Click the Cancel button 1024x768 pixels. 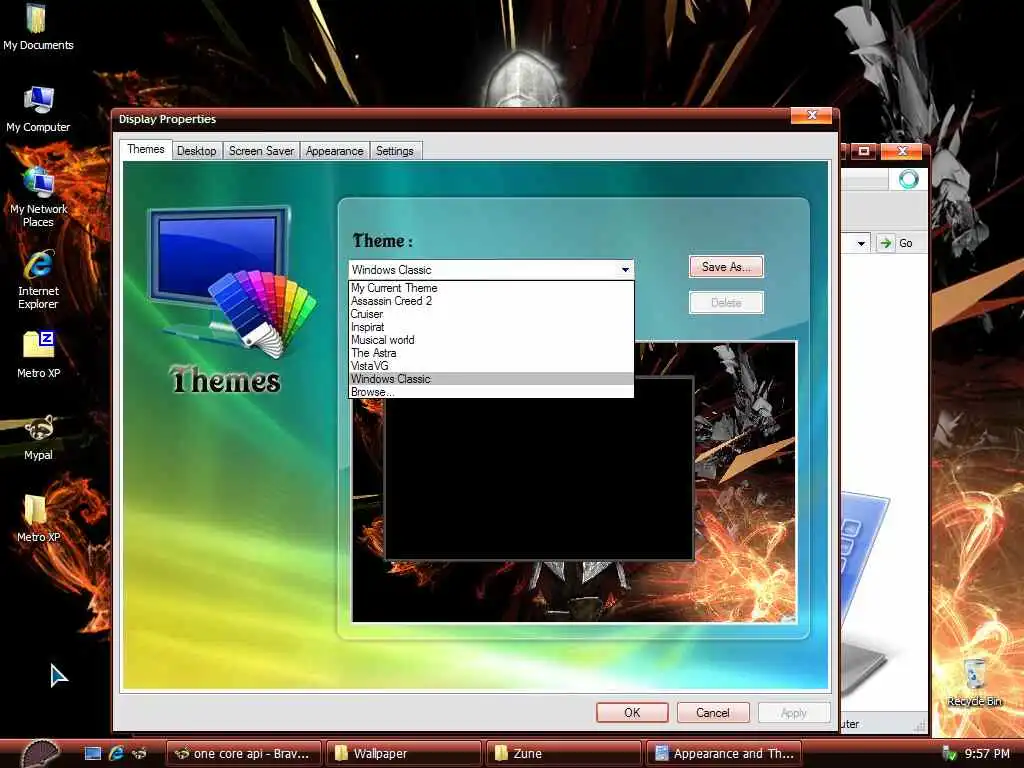tap(712, 712)
